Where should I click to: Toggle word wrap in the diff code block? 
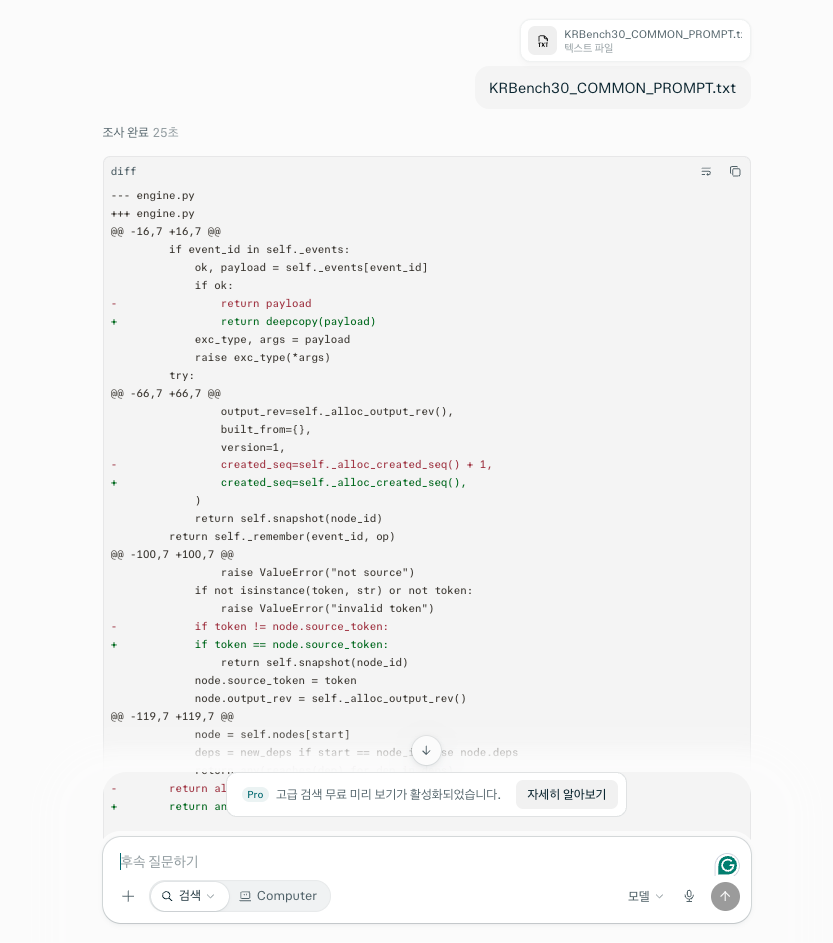pyautogui.click(x=706, y=172)
